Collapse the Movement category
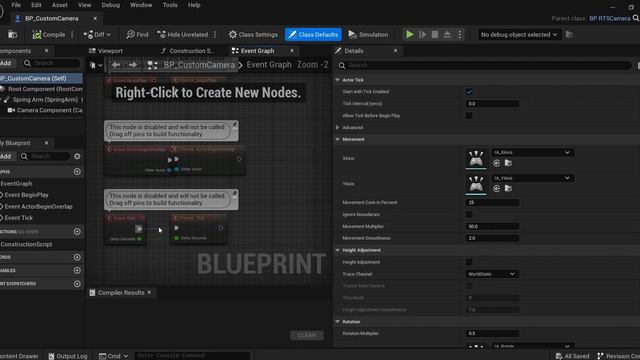The image size is (640, 360). [x=338, y=139]
